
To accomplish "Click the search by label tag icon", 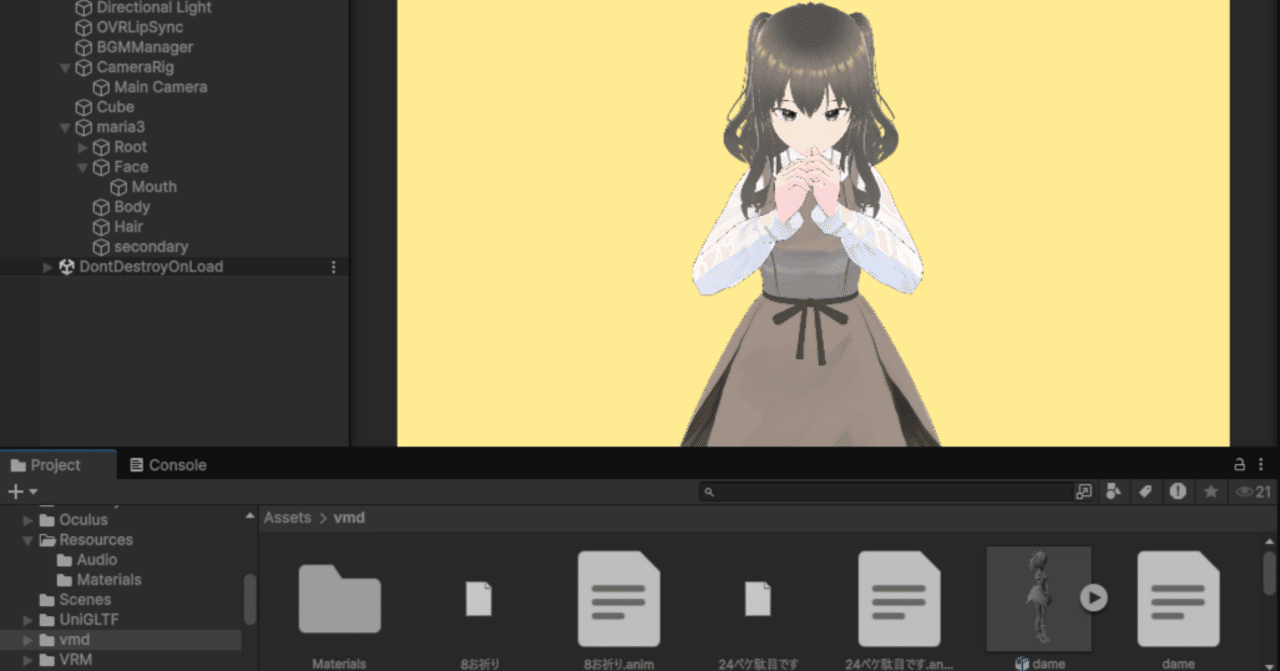I will 1146,491.
